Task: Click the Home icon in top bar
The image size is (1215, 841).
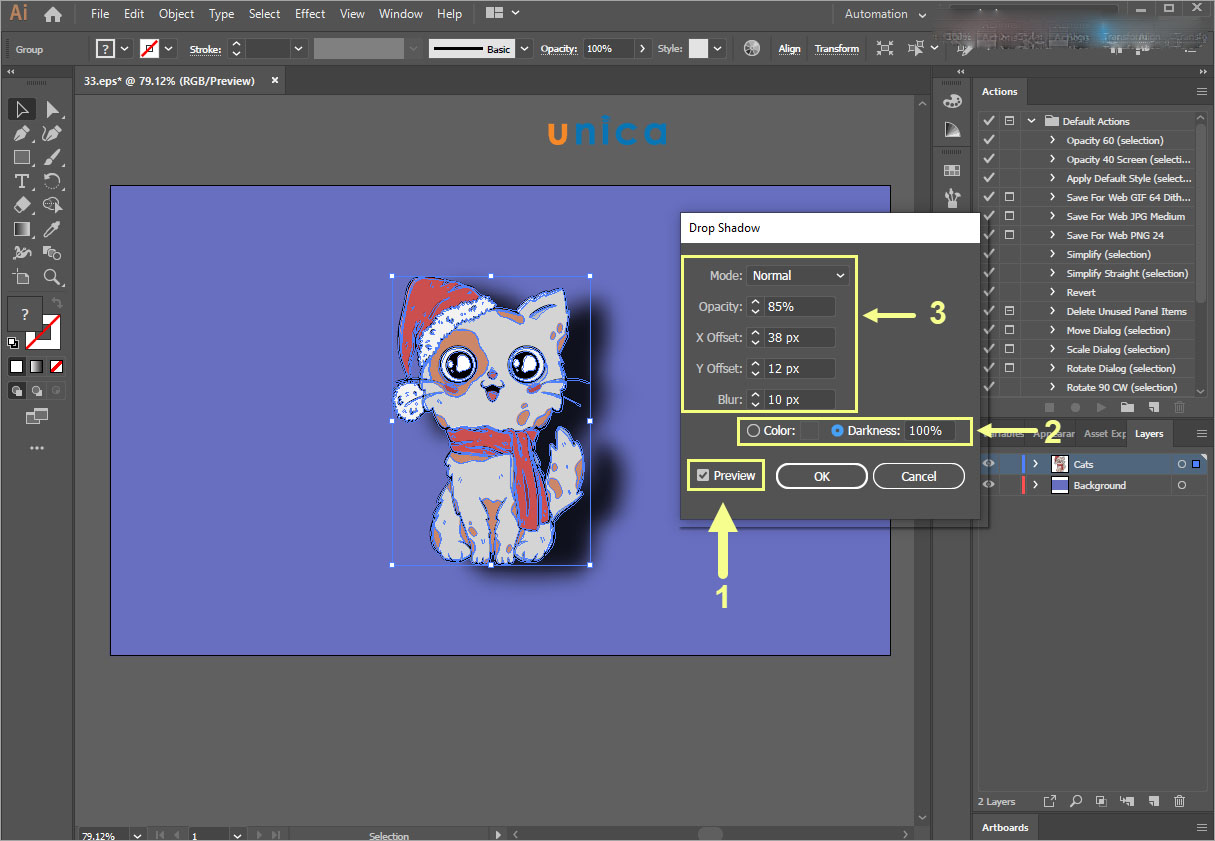Action: [x=53, y=14]
